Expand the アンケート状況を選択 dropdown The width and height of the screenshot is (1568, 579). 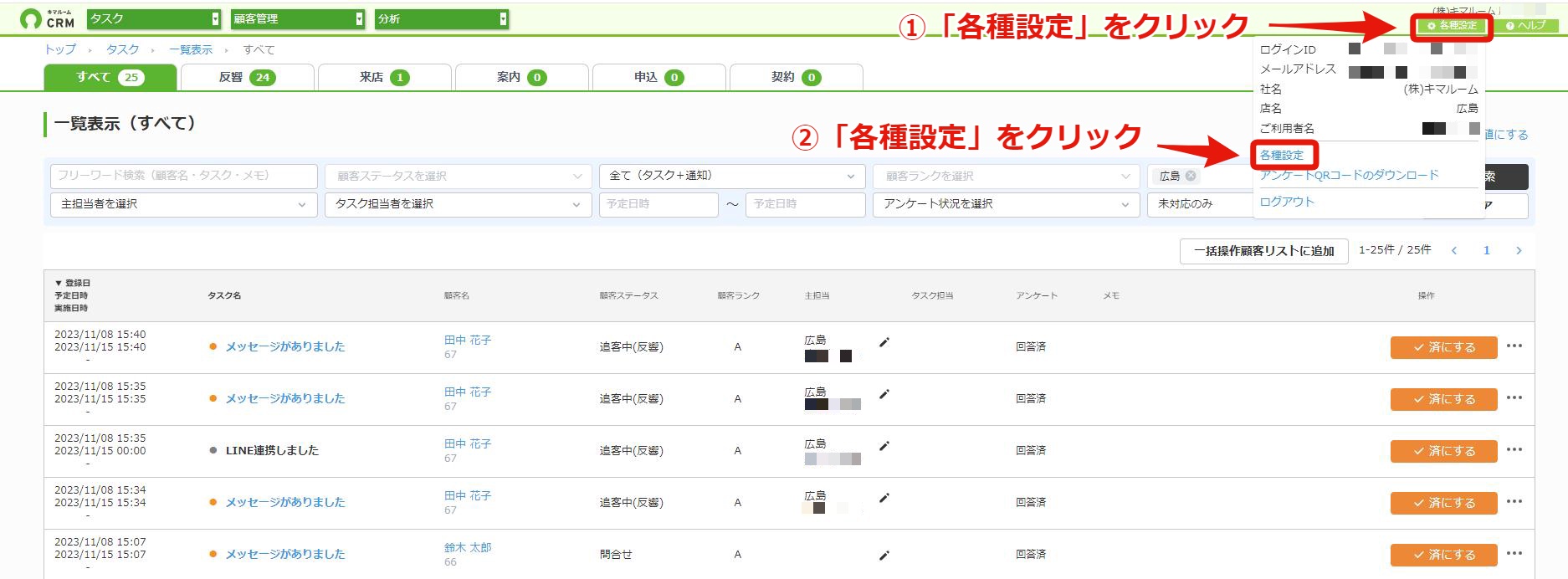point(1007,204)
